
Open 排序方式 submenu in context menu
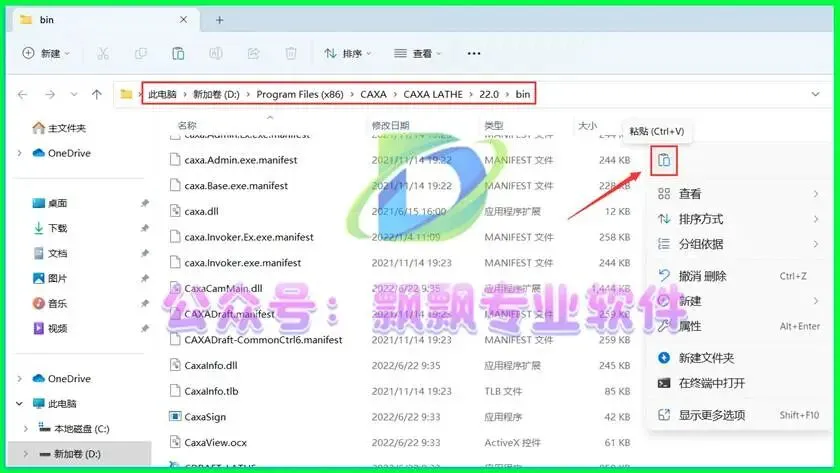(738, 219)
